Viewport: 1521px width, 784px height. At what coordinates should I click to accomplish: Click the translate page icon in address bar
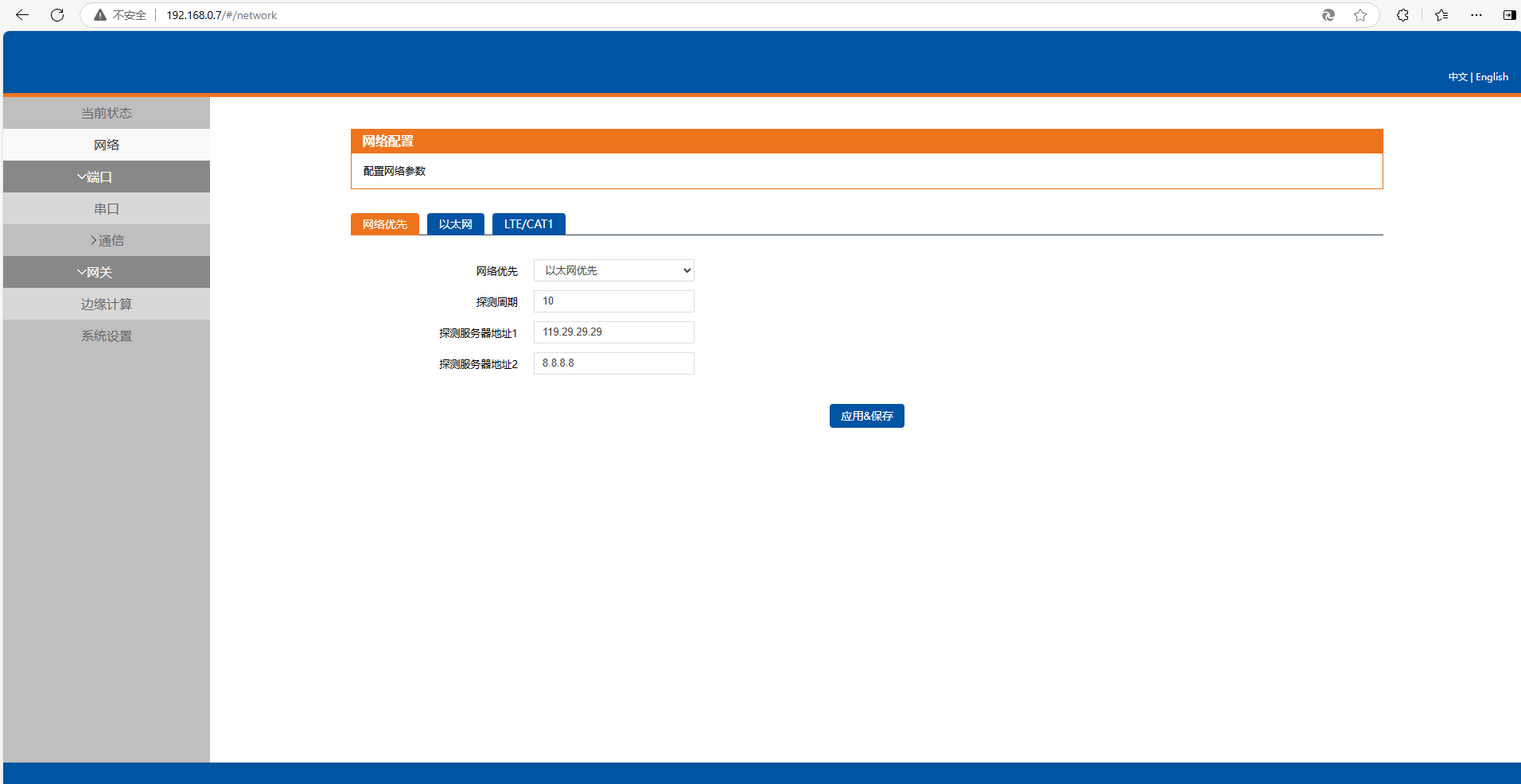tap(1328, 15)
